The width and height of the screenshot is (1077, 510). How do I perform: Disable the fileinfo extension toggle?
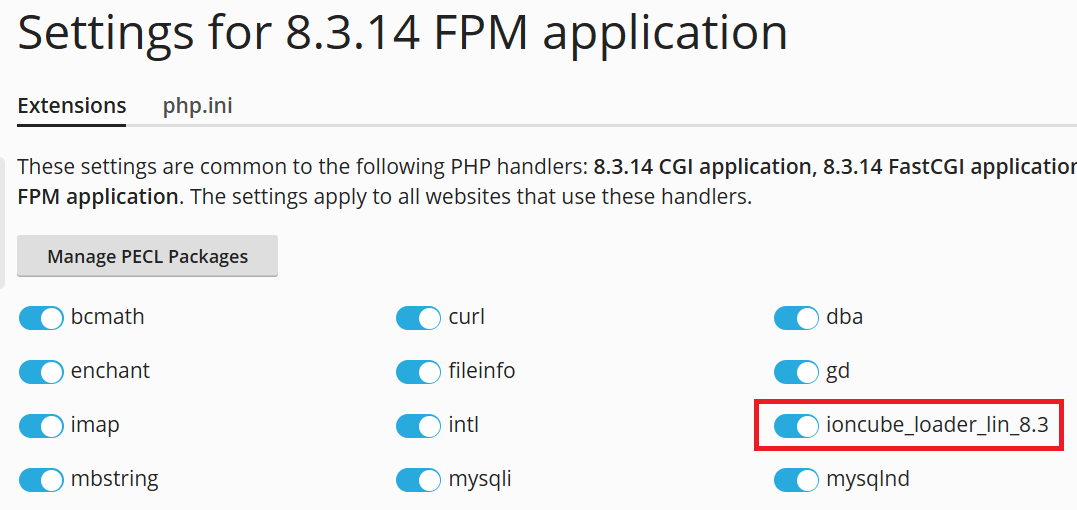pos(418,372)
